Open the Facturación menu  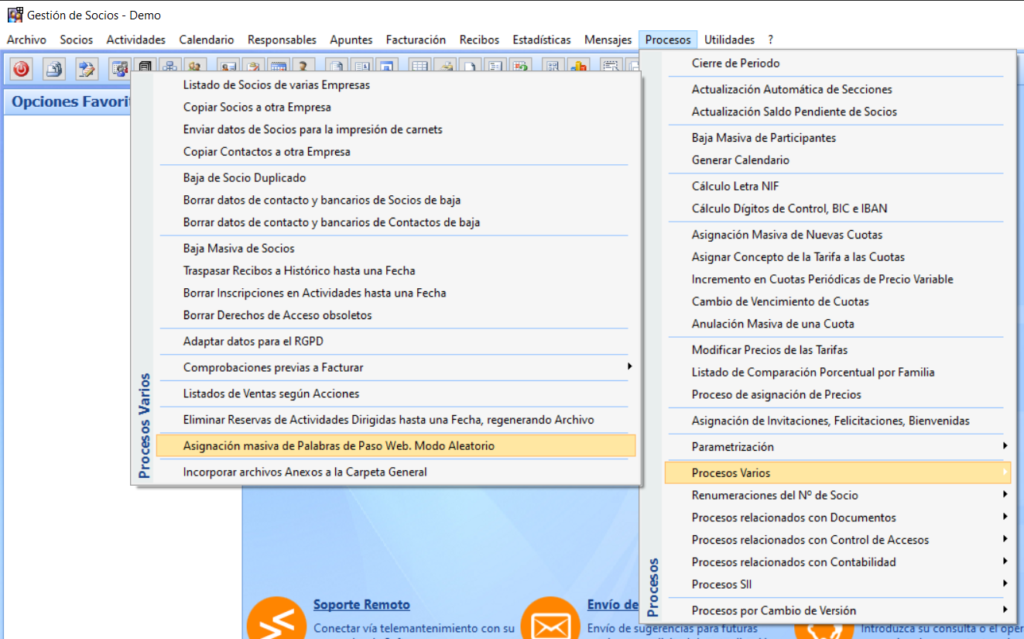(415, 40)
